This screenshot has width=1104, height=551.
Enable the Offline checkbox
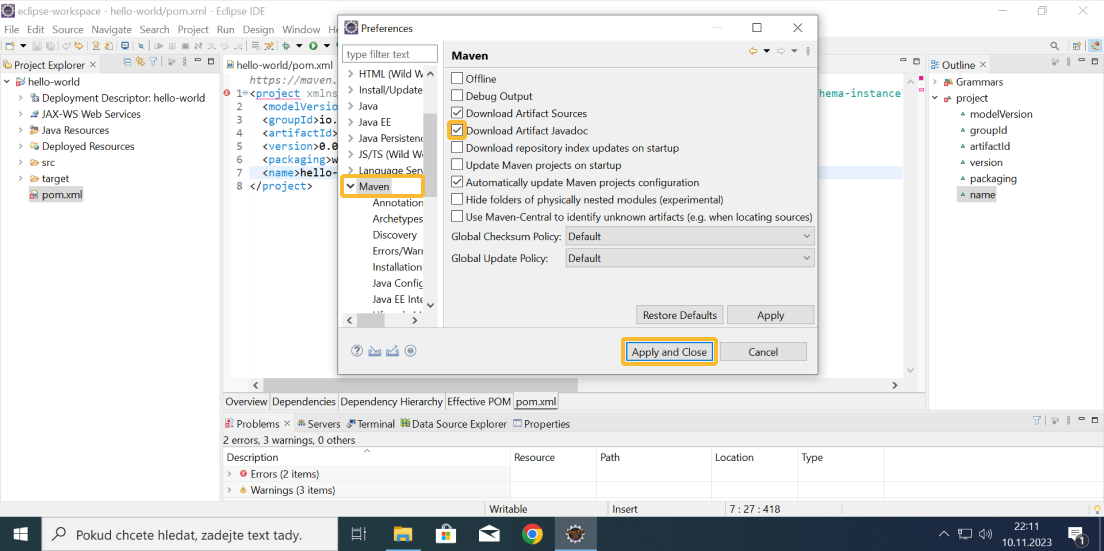pyautogui.click(x=458, y=78)
